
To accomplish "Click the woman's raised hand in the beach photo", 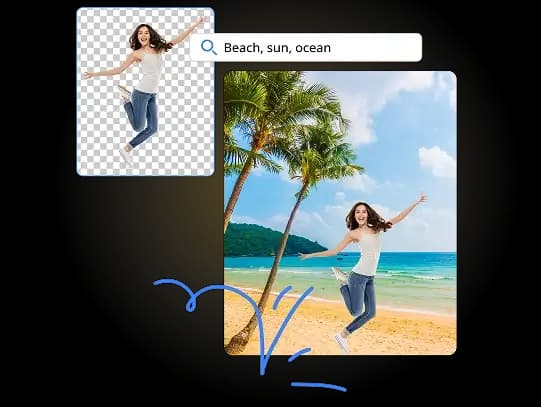I will pyautogui.click(x=422, y=198).
